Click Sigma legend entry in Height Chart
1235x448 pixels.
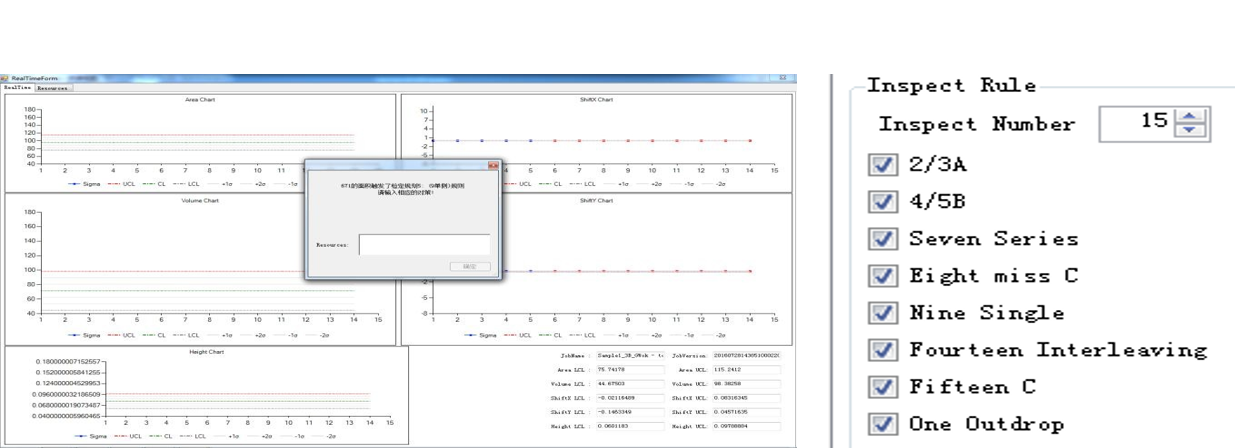tap(90, 437)
